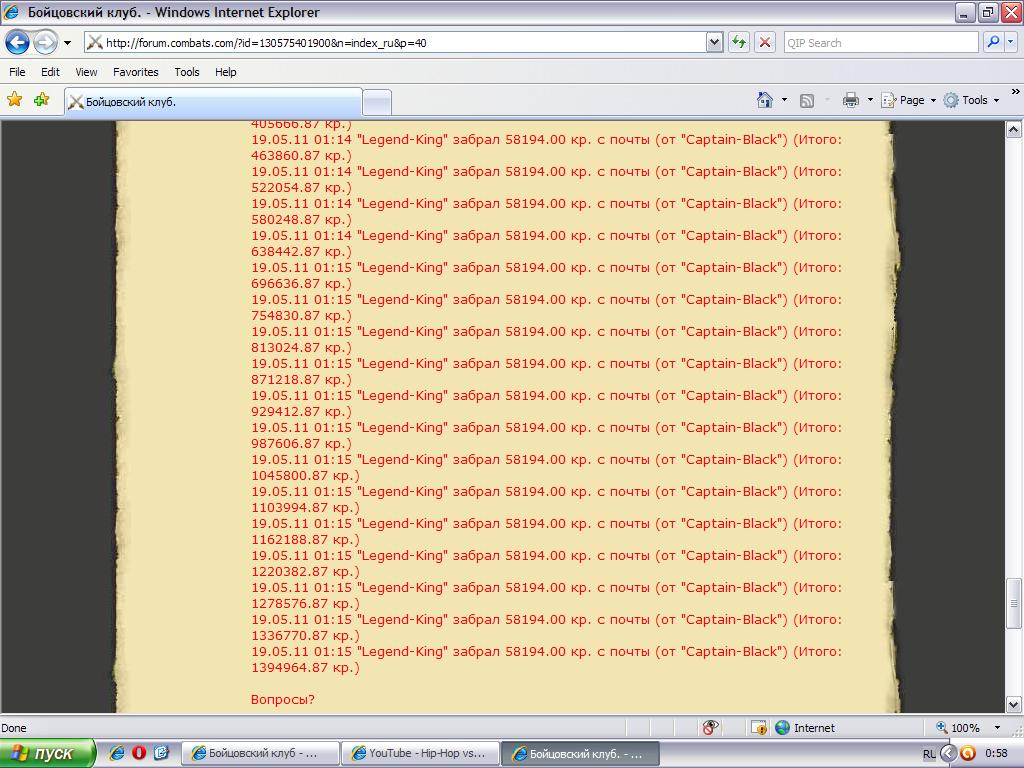Launch Opera from quick launch
Image resolution: width=1024 pixels, height=768 pixels.
[x=139, y=753]
